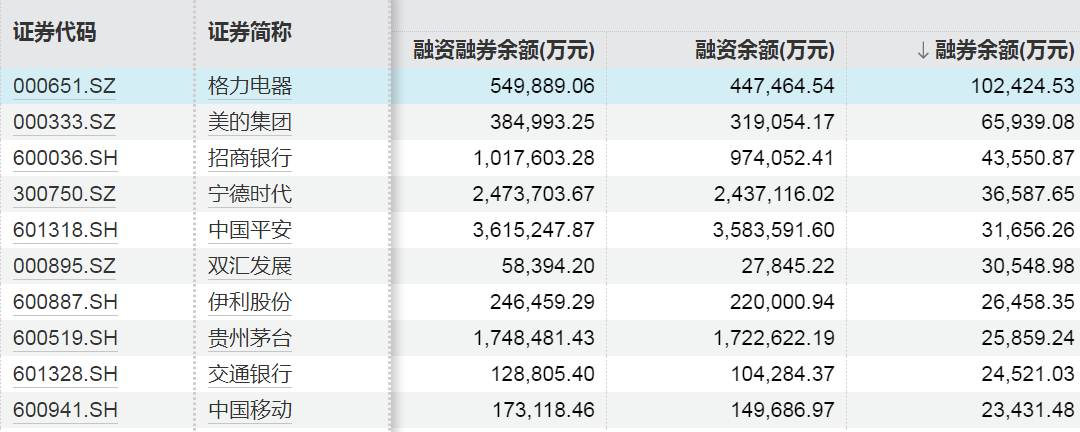Sort by 融券余额(万元) column header
Image resolution: width=1080 pixels, height=432 pixels.
(x=1004, y=50)
